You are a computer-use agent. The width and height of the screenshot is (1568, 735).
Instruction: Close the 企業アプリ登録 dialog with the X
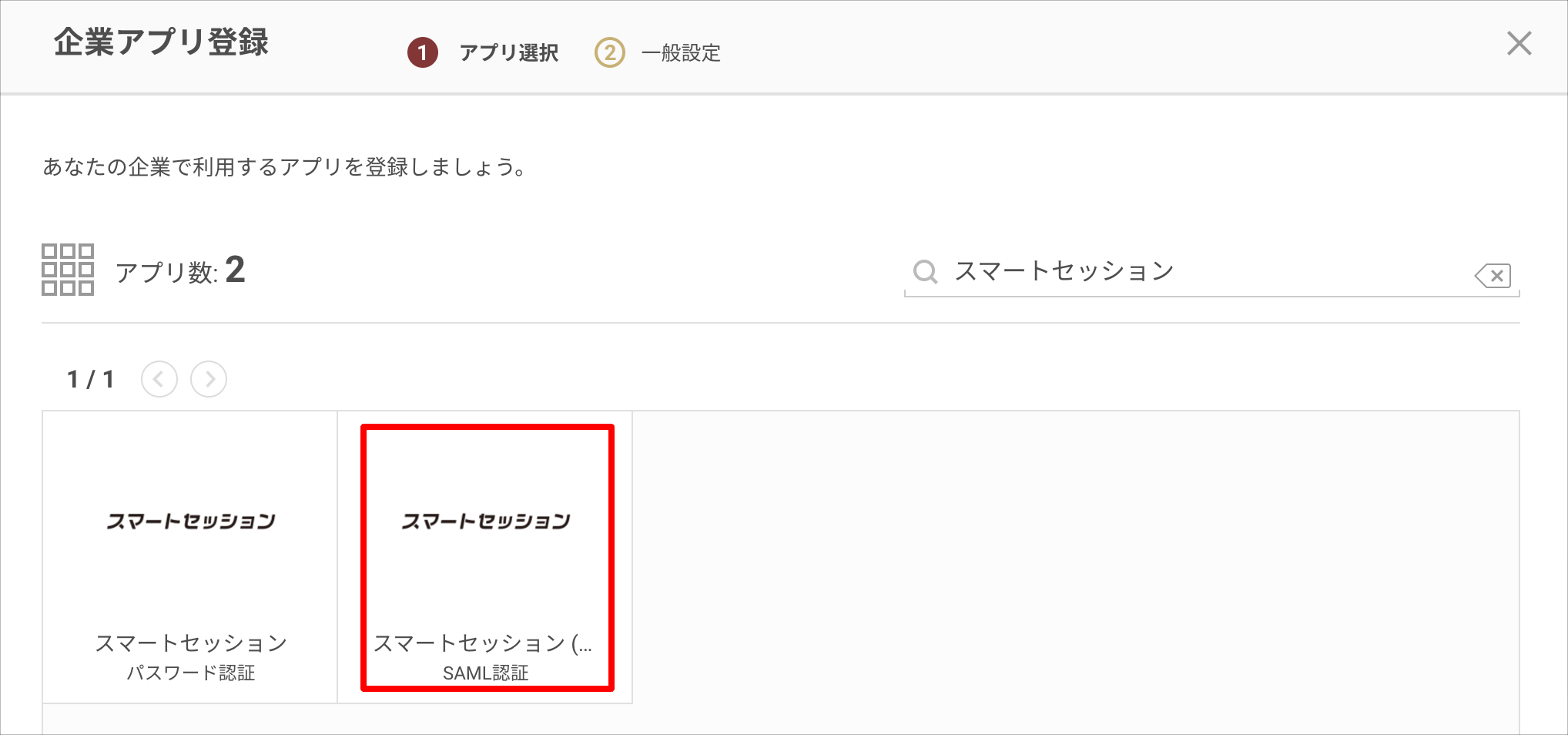click(x=1519, y=43)
